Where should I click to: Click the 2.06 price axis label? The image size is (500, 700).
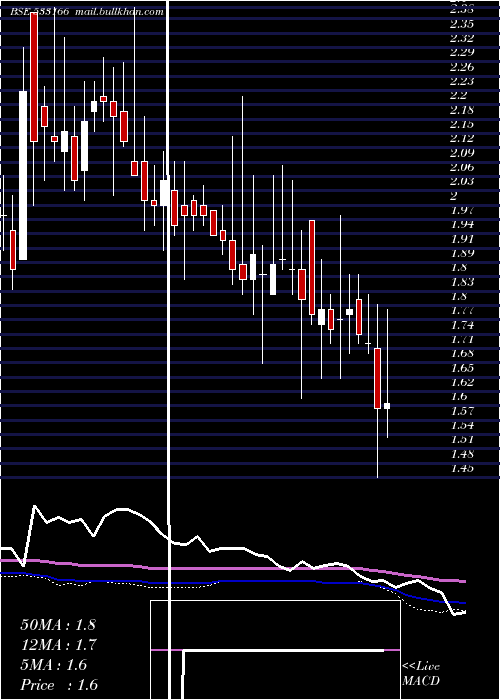pos(462,167)
